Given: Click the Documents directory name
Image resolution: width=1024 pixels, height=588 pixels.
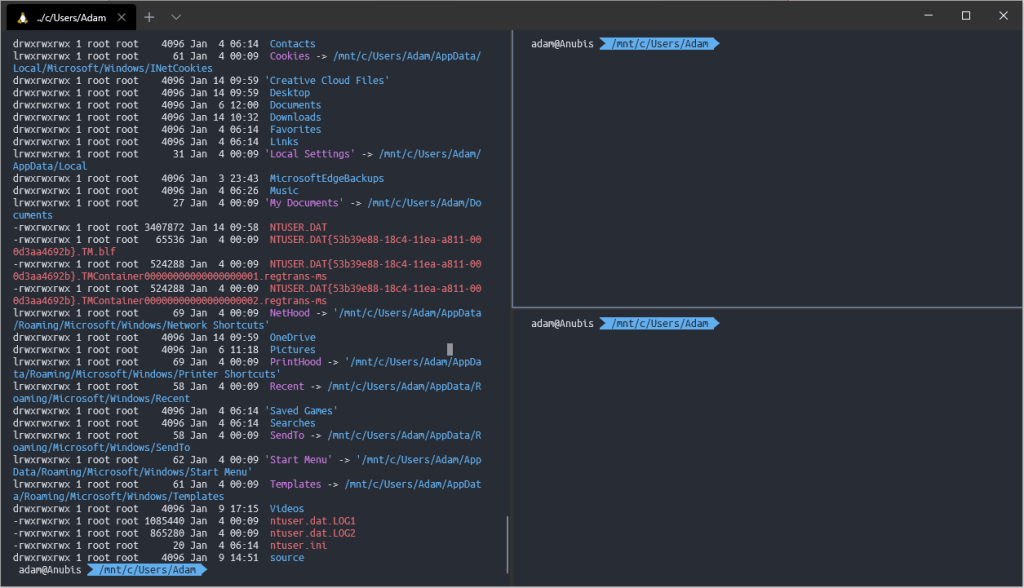Looking at the screenshot, I should [295, 105].
